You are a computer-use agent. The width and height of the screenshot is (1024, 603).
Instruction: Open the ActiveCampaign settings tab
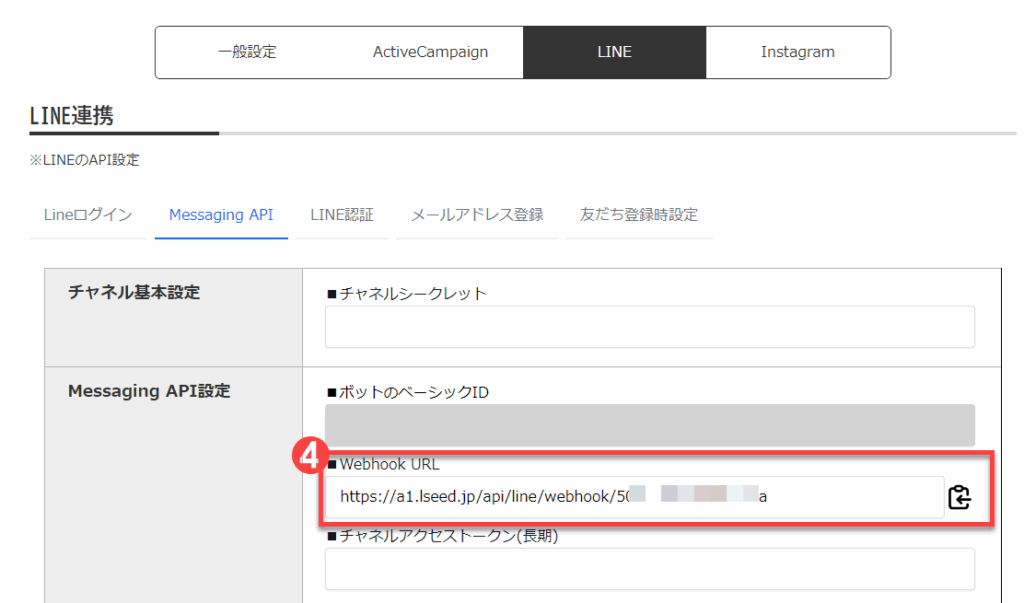[430, 52]
